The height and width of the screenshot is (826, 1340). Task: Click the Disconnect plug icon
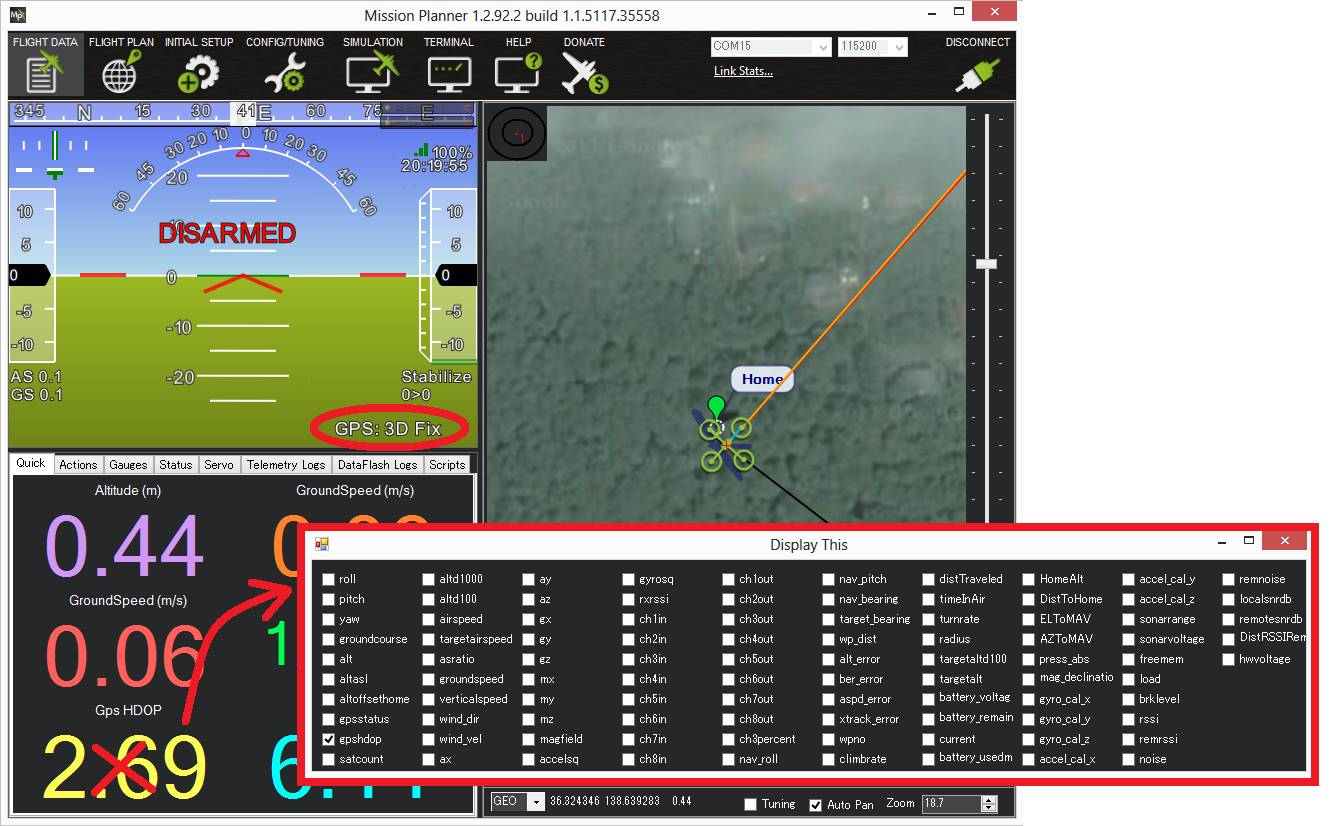point(977,73)
